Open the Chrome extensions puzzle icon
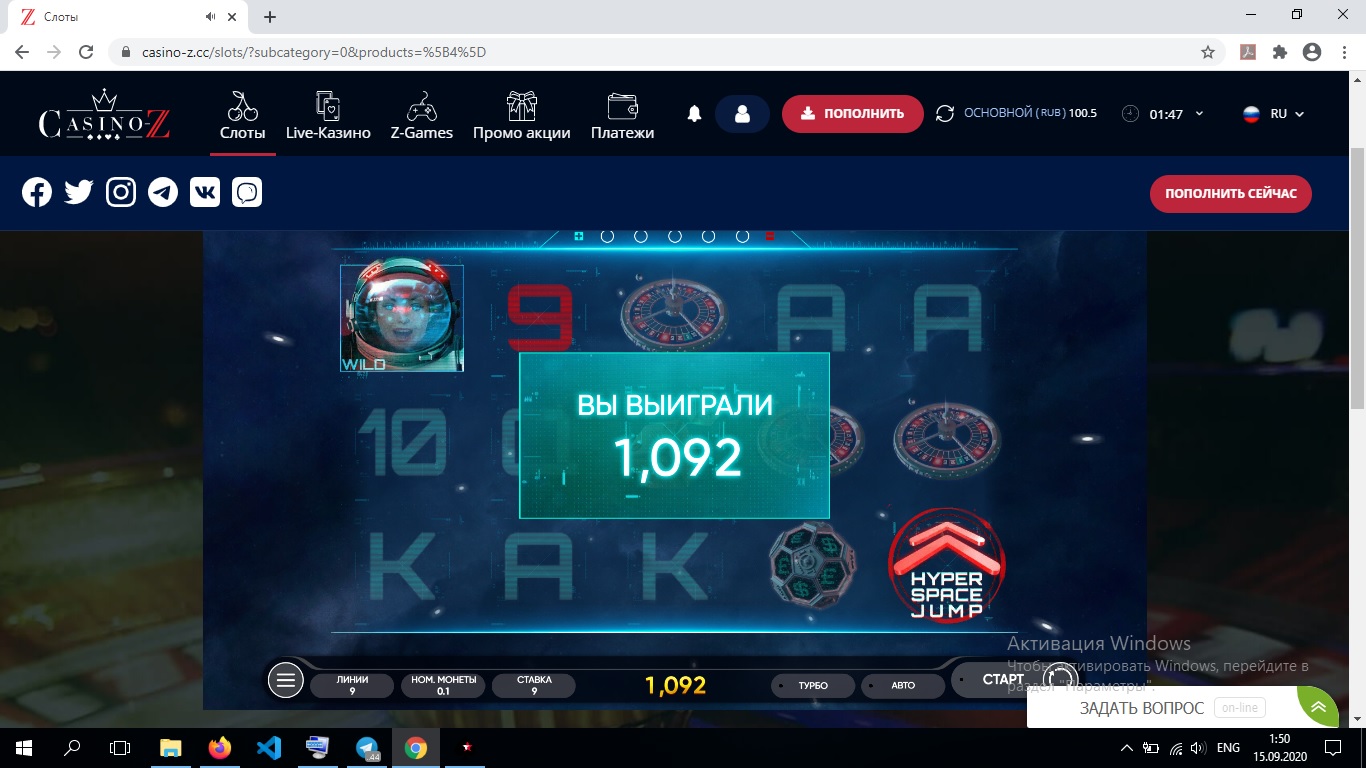1366x768 pixels. coord(1279,52)
